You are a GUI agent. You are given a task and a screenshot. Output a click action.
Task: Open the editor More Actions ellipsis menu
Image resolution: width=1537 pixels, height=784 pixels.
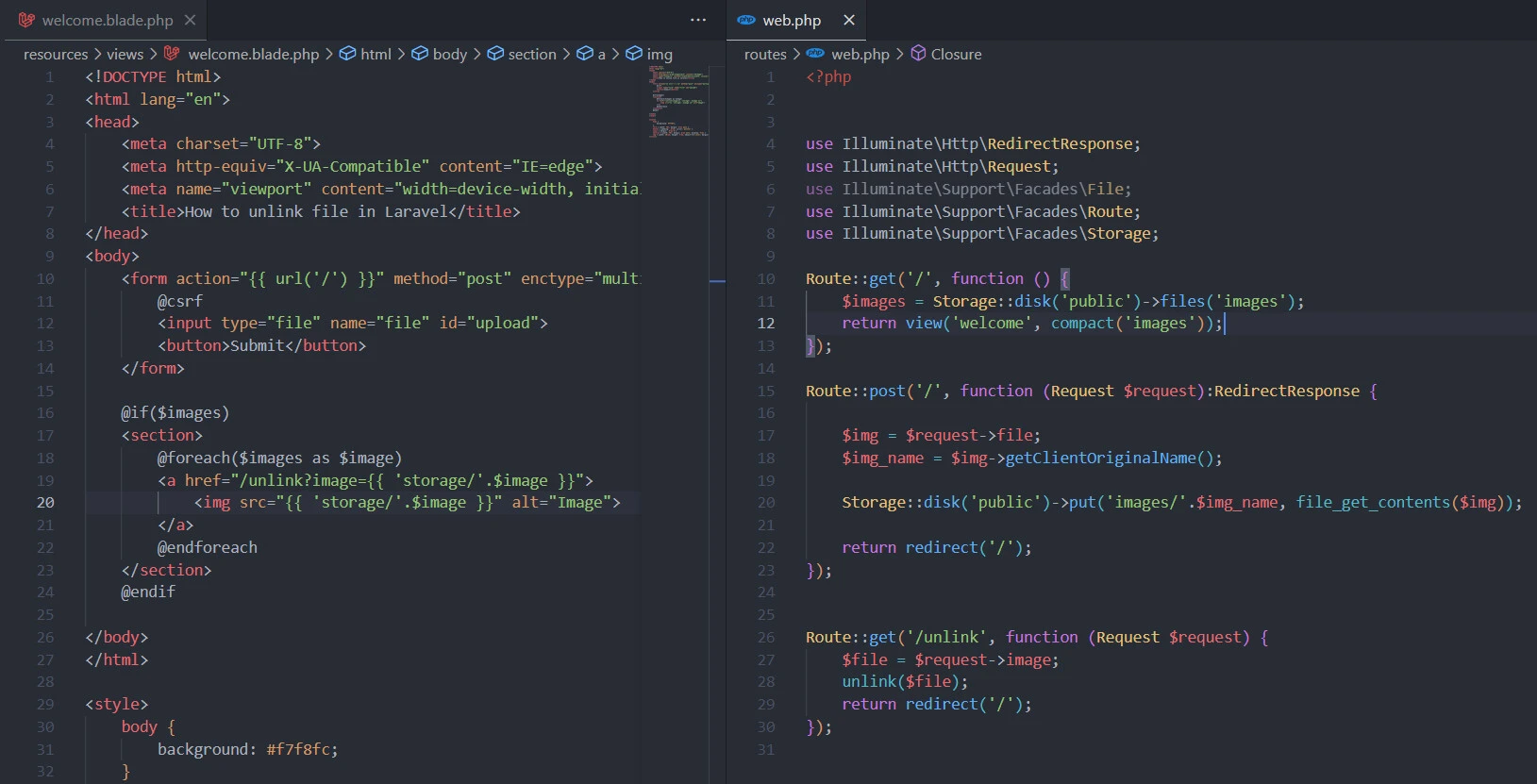coord(698,20)
